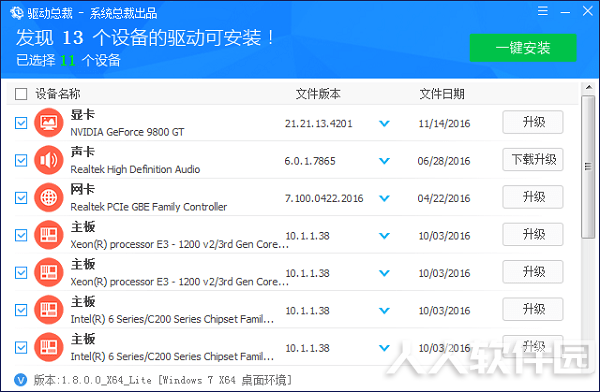Click the 已选择 11 个设备 text
600x392 pixels.
[68, 60]
